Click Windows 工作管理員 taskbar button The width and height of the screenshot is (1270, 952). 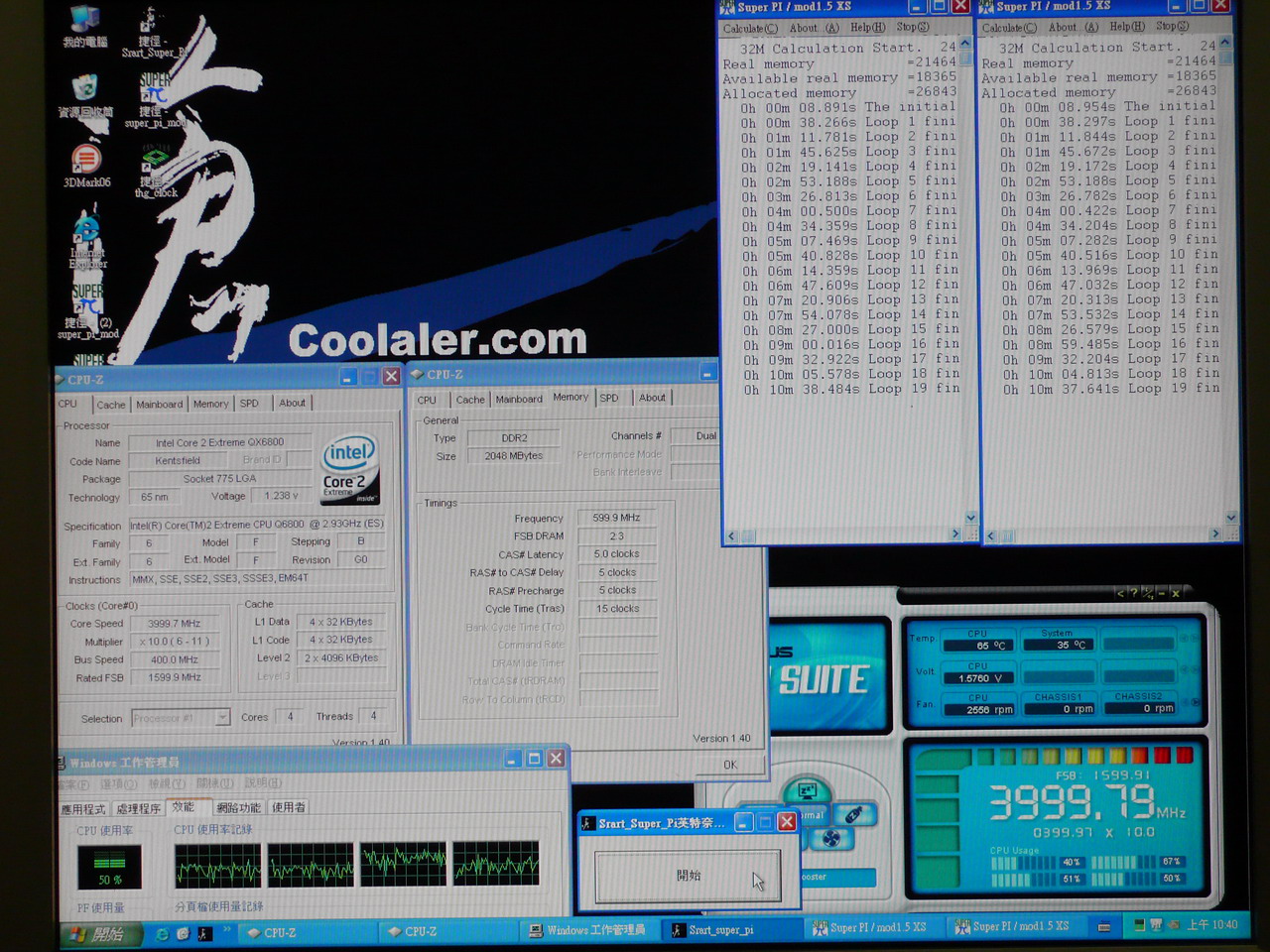(x=590, y=930)
